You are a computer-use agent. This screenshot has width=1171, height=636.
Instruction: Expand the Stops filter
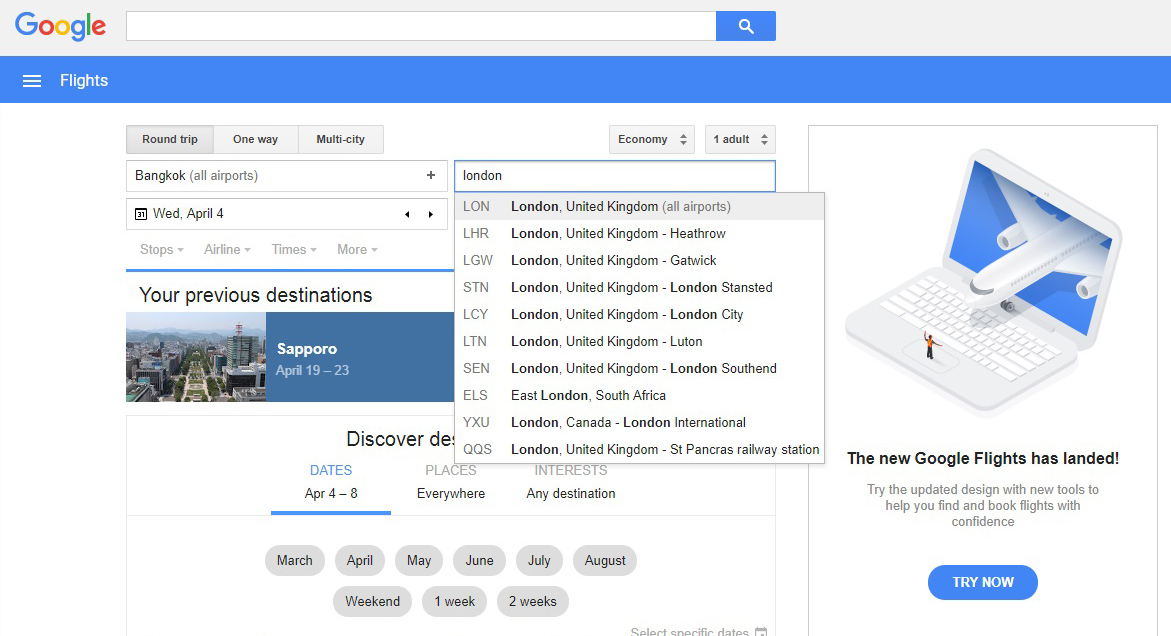click(x=161, y=249)
